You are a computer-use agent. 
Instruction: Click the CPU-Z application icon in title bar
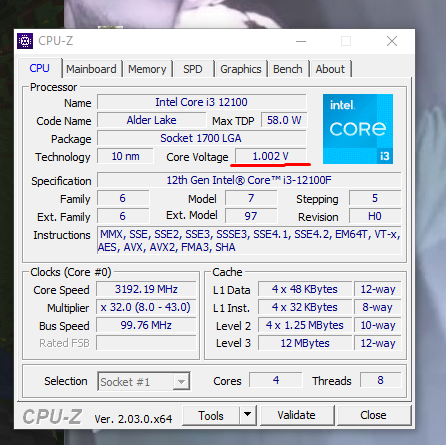coord(25,41)
